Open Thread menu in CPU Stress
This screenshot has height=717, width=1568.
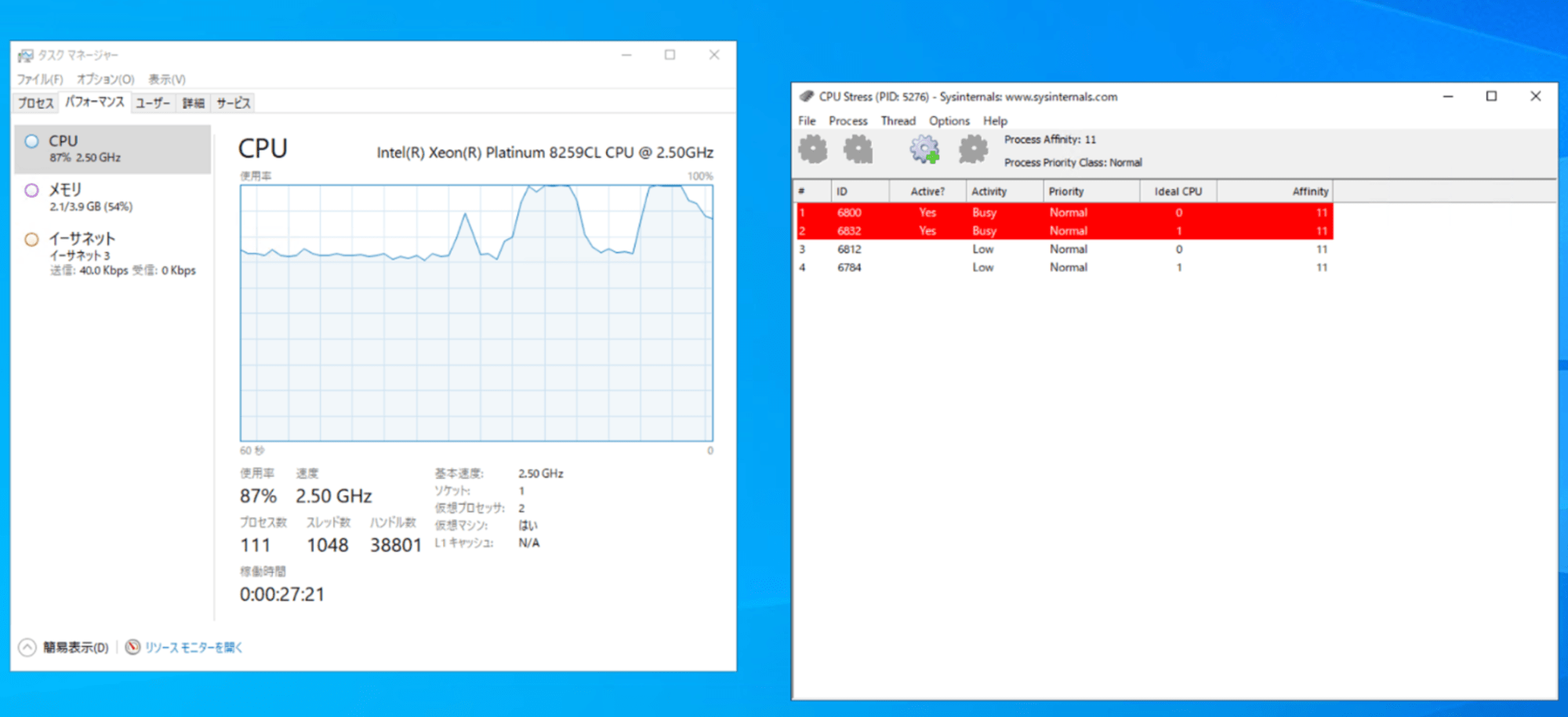[898, 121]
